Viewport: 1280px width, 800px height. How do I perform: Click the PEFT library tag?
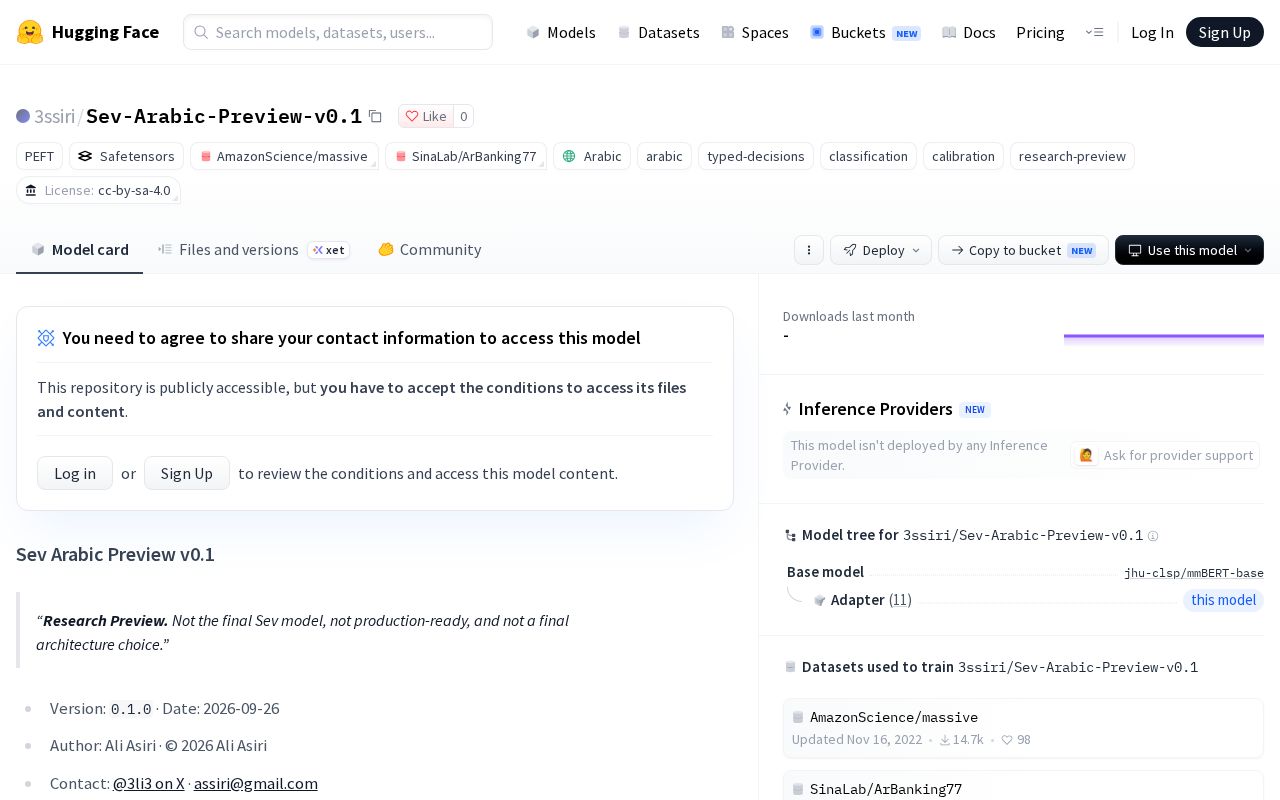(x=40, y=156)
